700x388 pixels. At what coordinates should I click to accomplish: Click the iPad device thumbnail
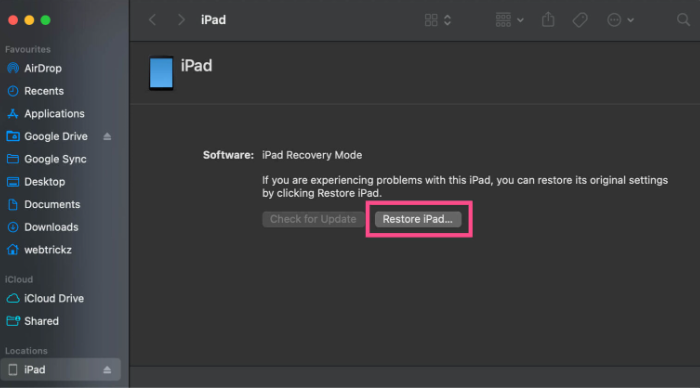click(x=161, y=73)
